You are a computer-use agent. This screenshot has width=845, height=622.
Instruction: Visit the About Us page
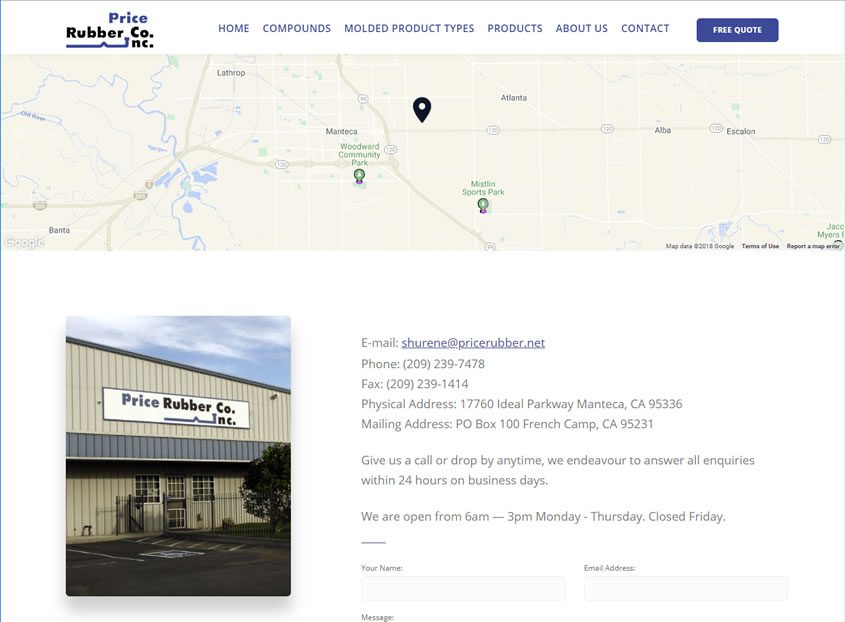pos(581,29)
